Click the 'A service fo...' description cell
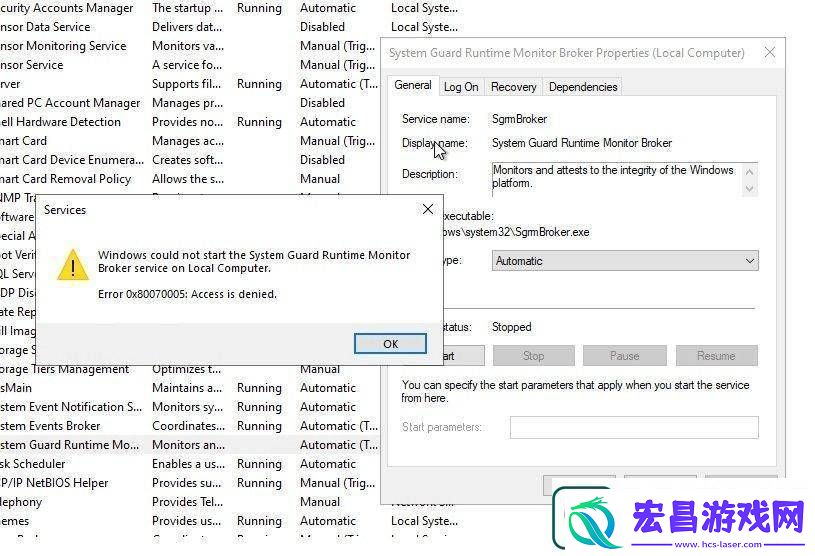Screen dimensions: 815x556 (187, 65)
